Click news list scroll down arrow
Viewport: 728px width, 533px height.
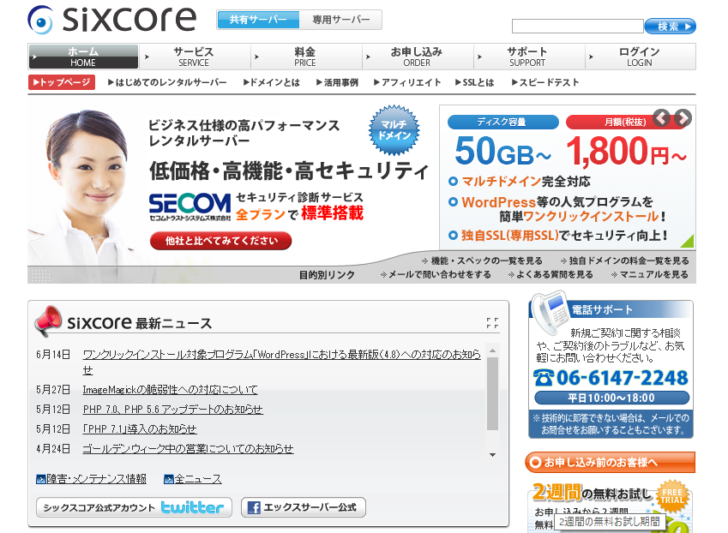(x=493, y=455)
